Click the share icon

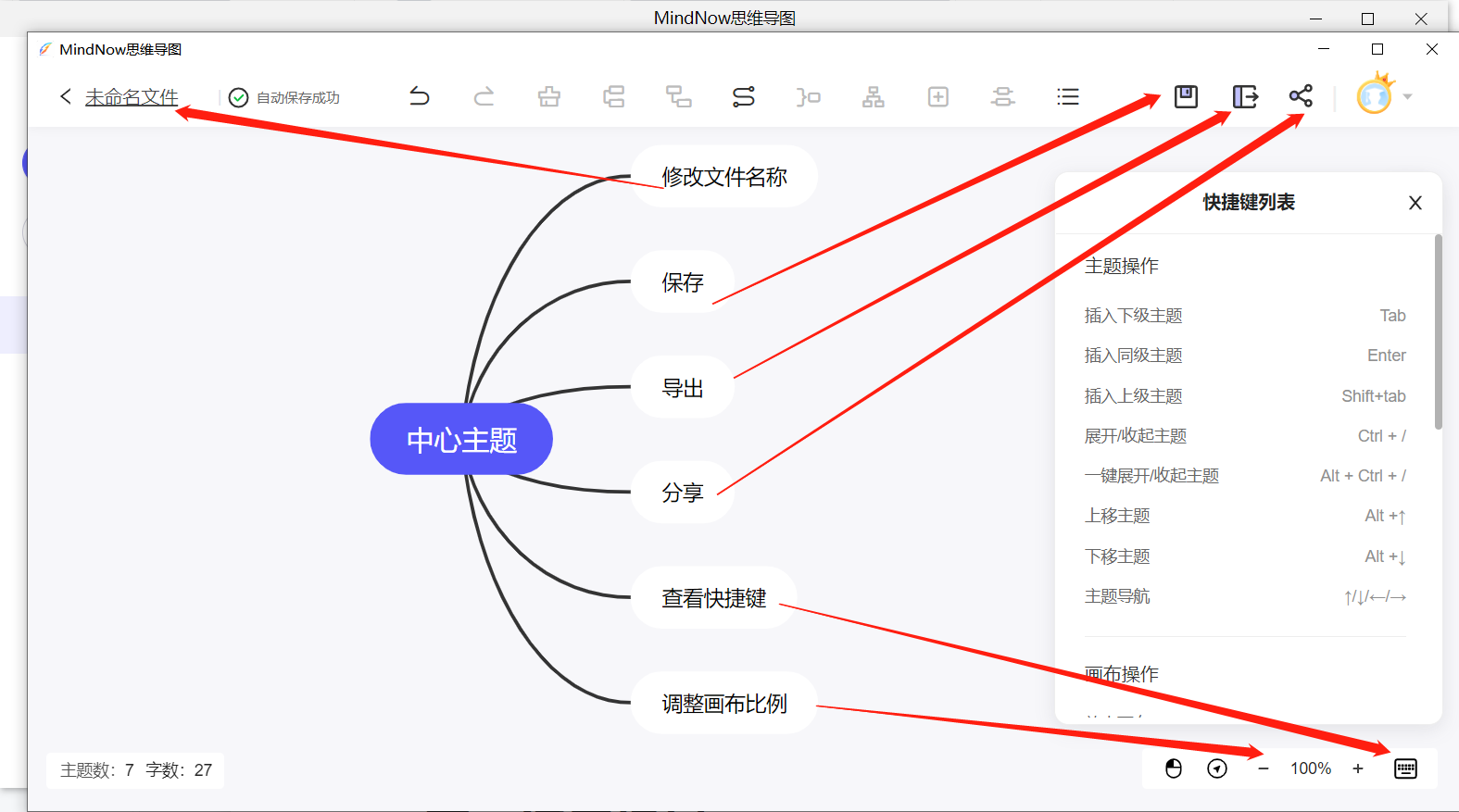click(x=1301, y=96)
